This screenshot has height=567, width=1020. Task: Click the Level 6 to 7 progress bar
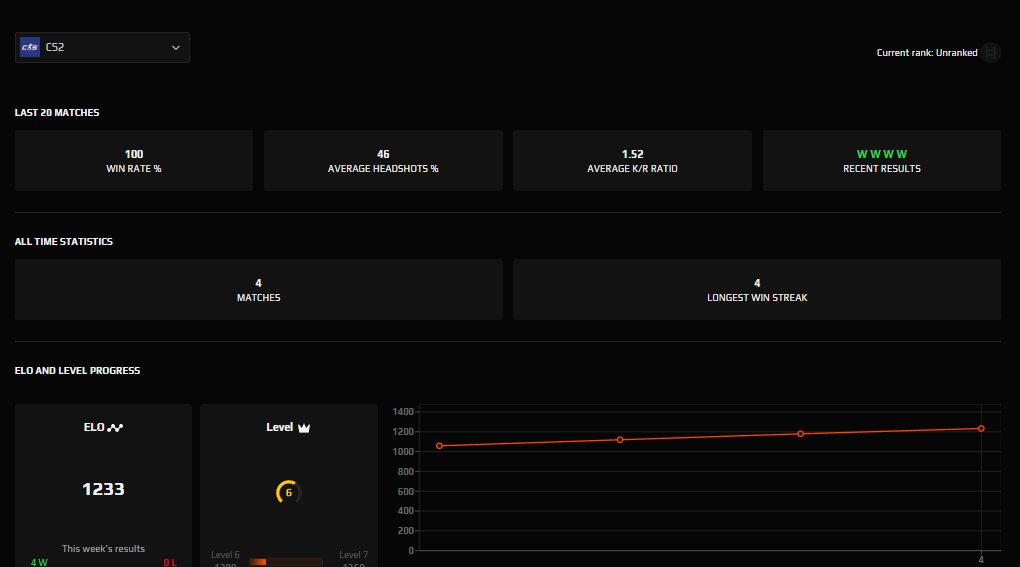coord(286,562)
